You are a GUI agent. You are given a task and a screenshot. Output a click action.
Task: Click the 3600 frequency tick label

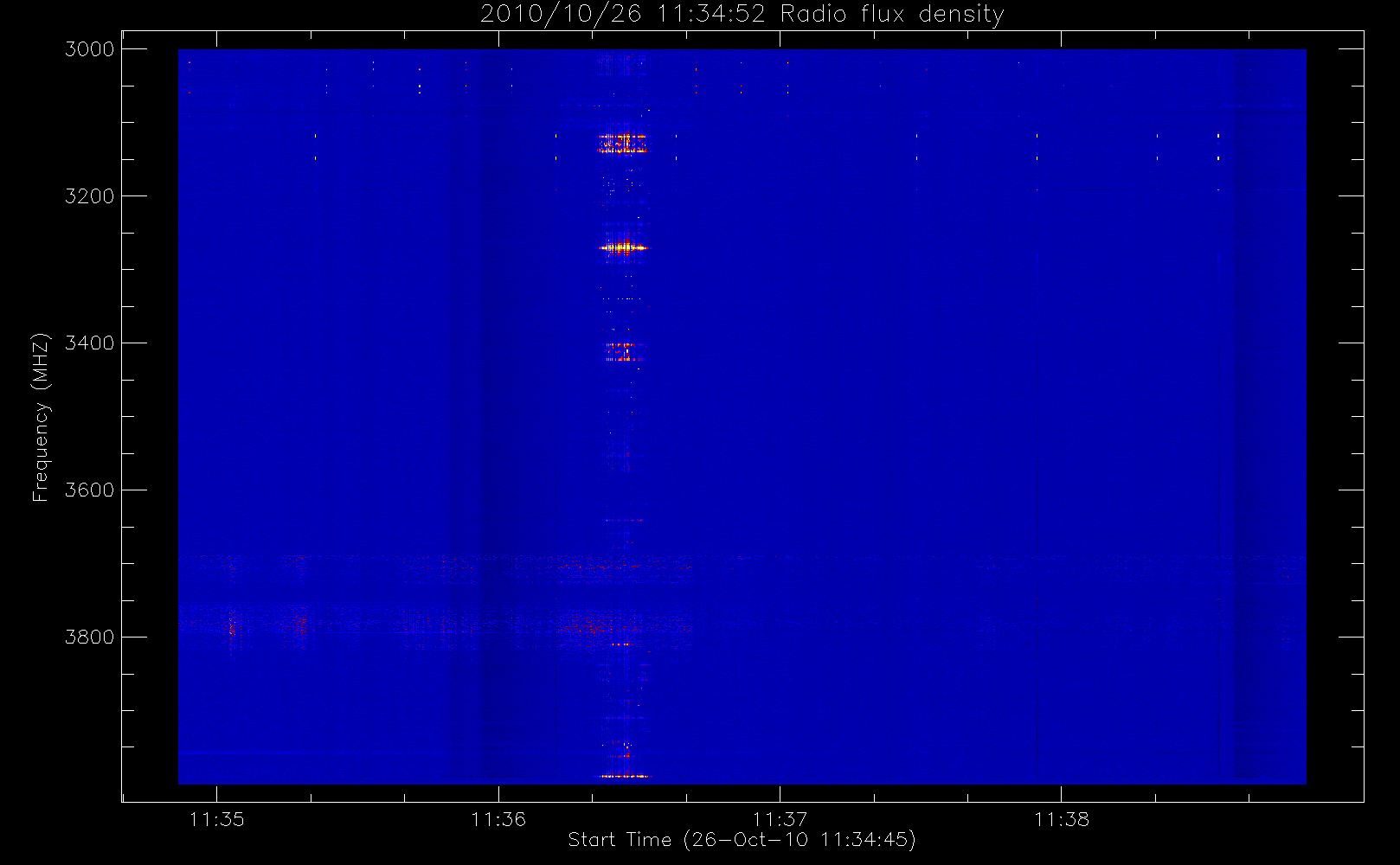click(x=90, y=490)
